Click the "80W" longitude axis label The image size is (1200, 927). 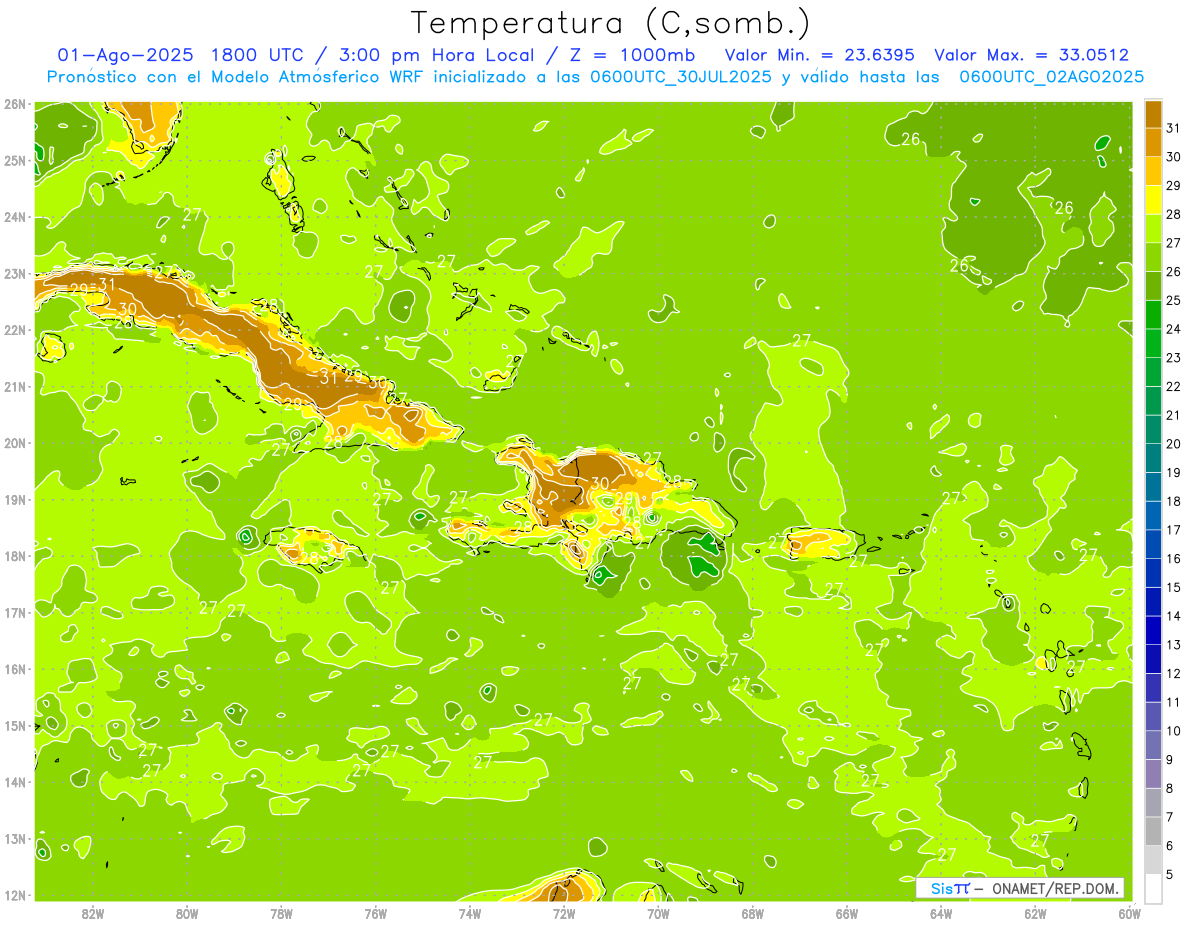(x=187, y=914)
